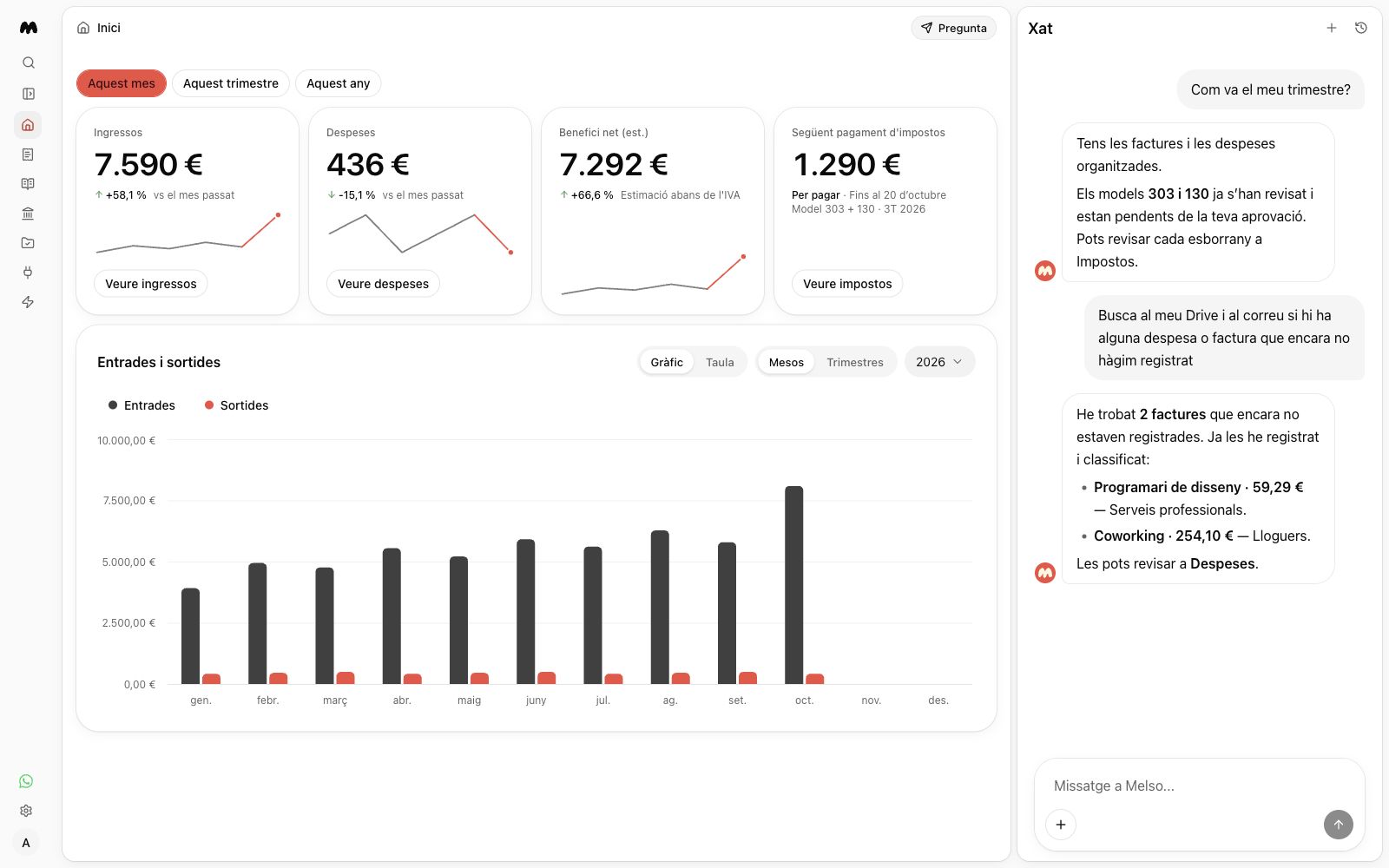
Task: Add attachment with plus button in chat
Action: coord(1061,825)
